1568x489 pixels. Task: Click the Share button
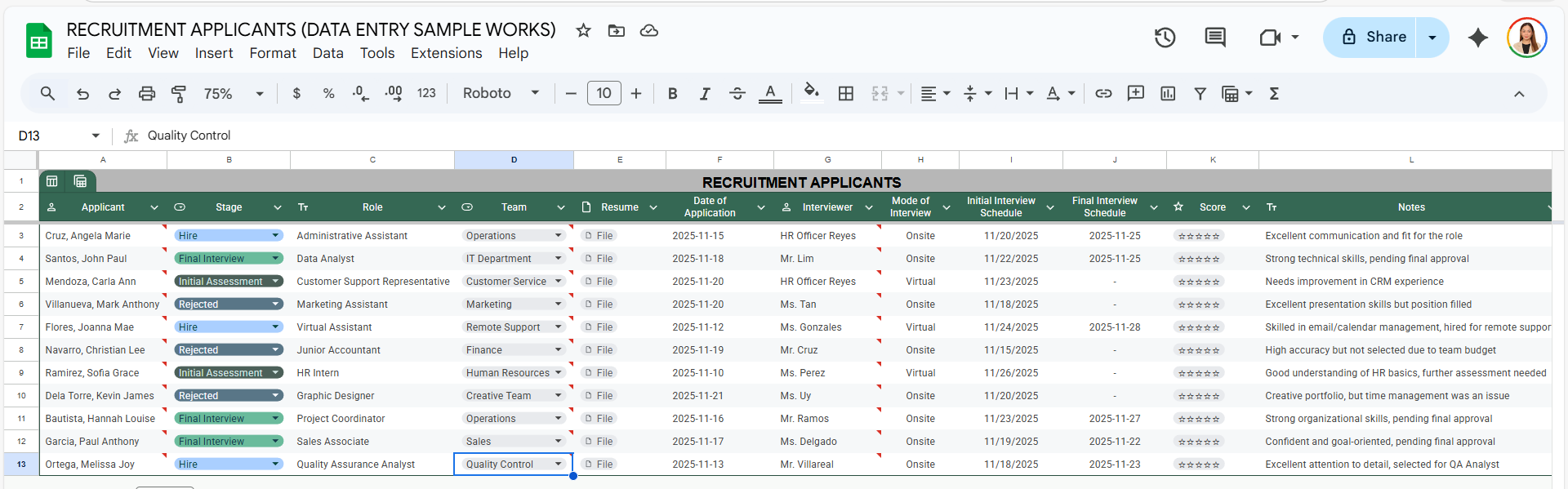pyautogui.click(x=1374, y=38)
